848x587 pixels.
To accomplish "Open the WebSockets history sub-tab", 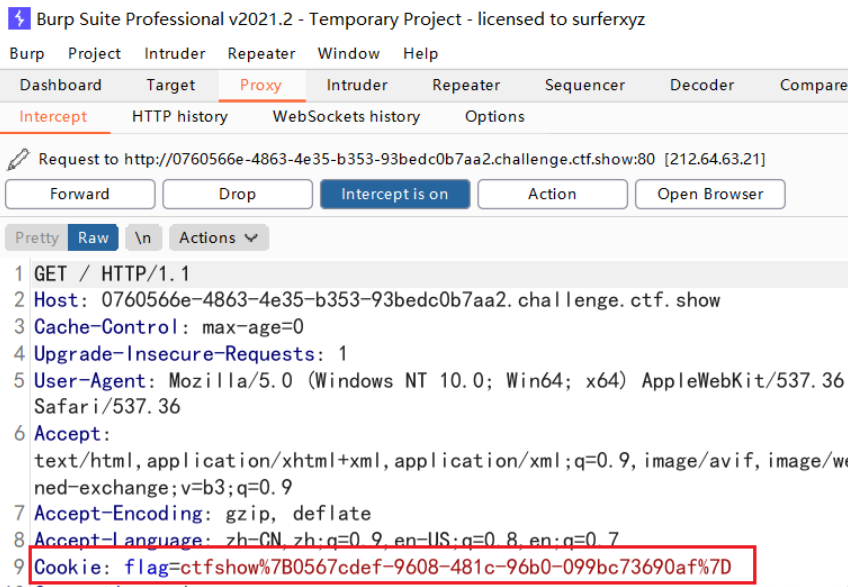I will [x=346, y=116].
